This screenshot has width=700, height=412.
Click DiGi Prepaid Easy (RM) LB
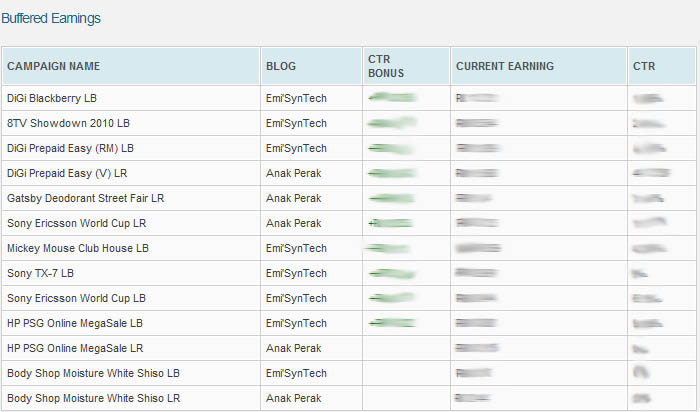[x=70, y=148]
